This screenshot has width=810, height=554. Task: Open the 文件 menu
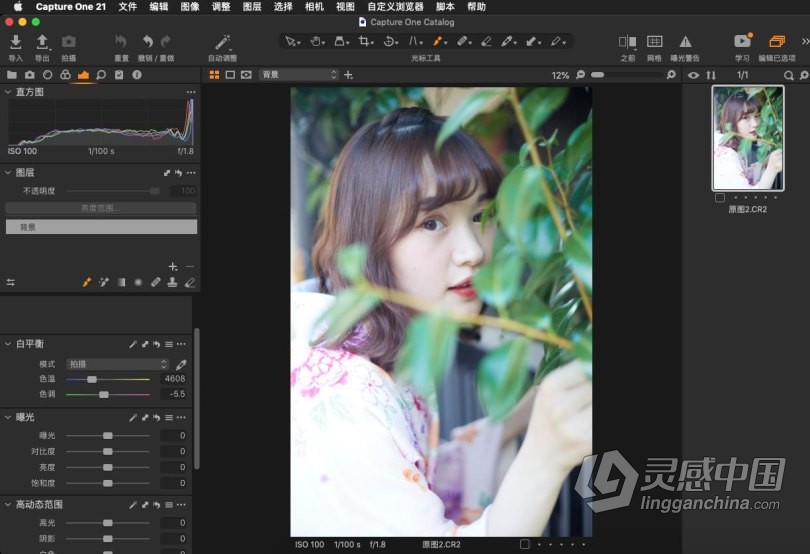(128, 7)
